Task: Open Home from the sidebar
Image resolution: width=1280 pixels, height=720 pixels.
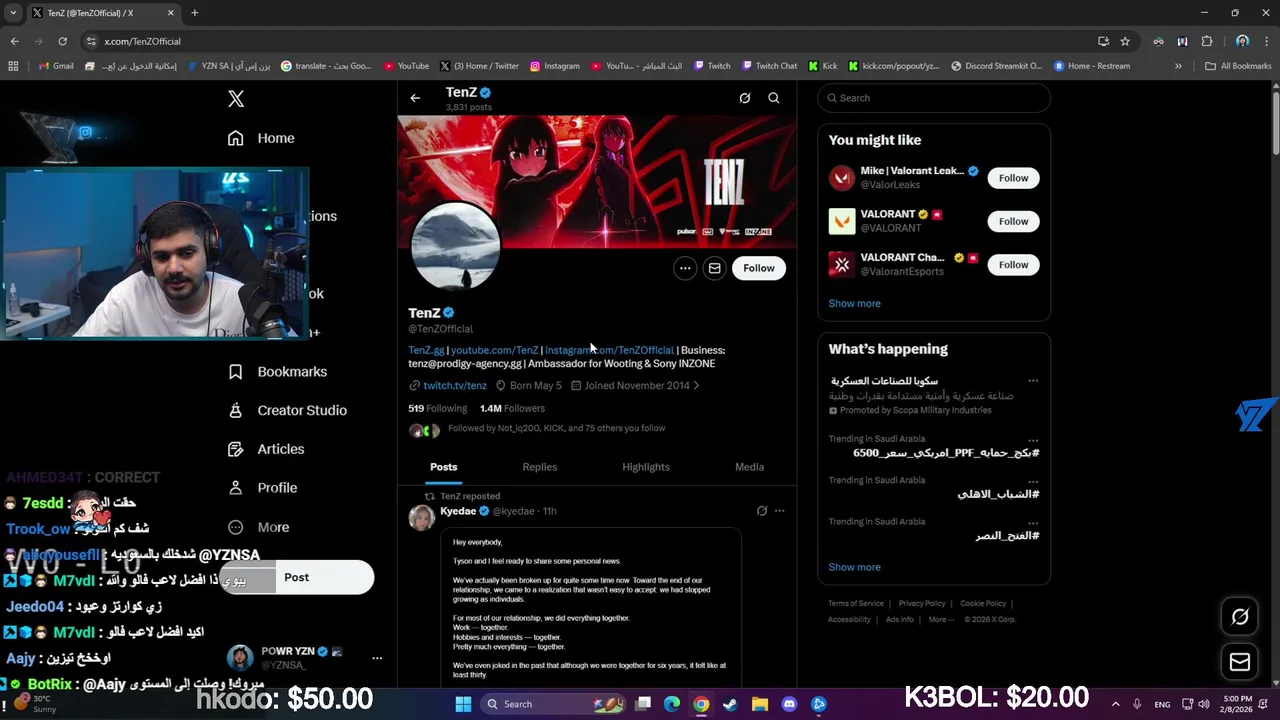Action: (261, 138)
